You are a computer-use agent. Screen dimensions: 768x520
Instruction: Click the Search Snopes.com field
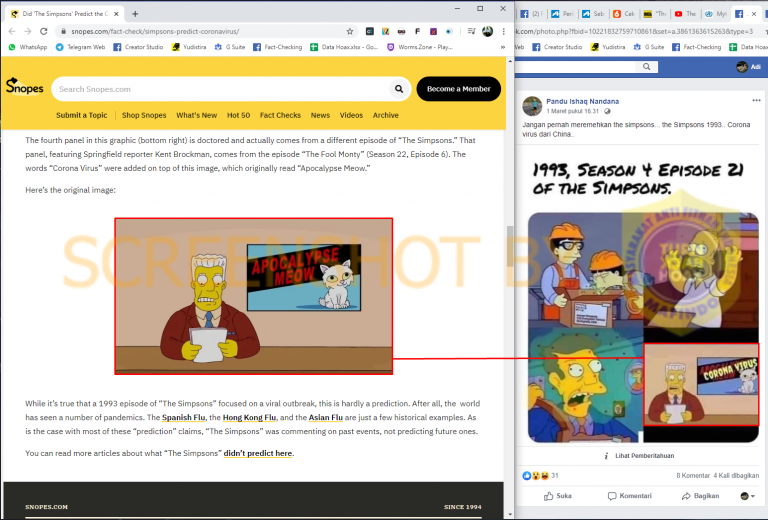coord(220,89)
